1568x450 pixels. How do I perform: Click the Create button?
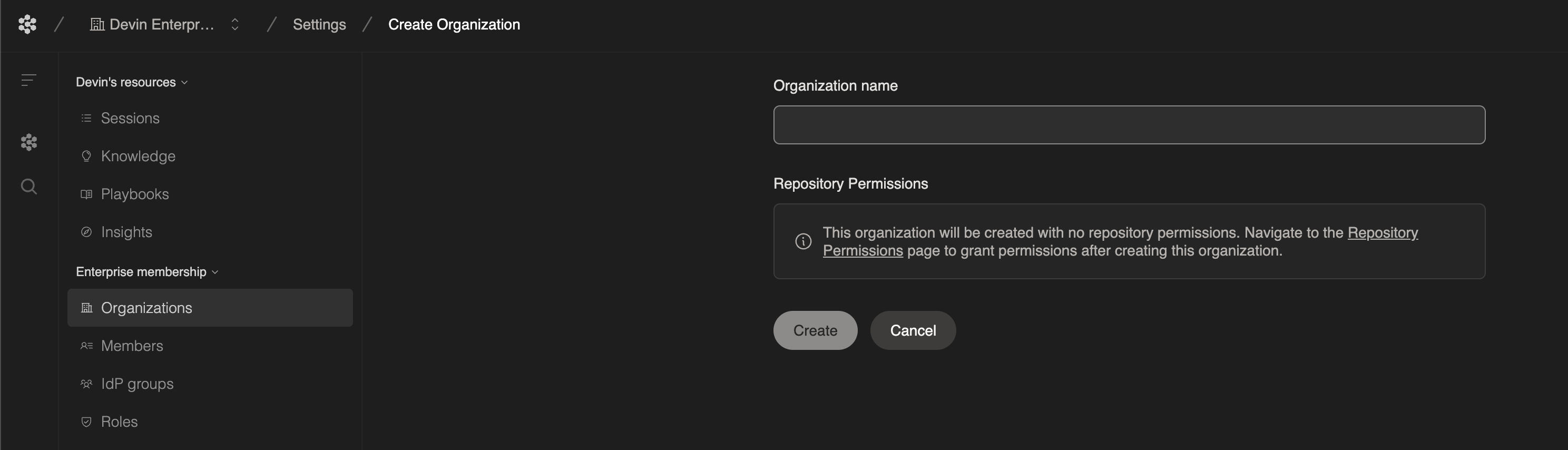pyautogui.click(x=815, y=330)
